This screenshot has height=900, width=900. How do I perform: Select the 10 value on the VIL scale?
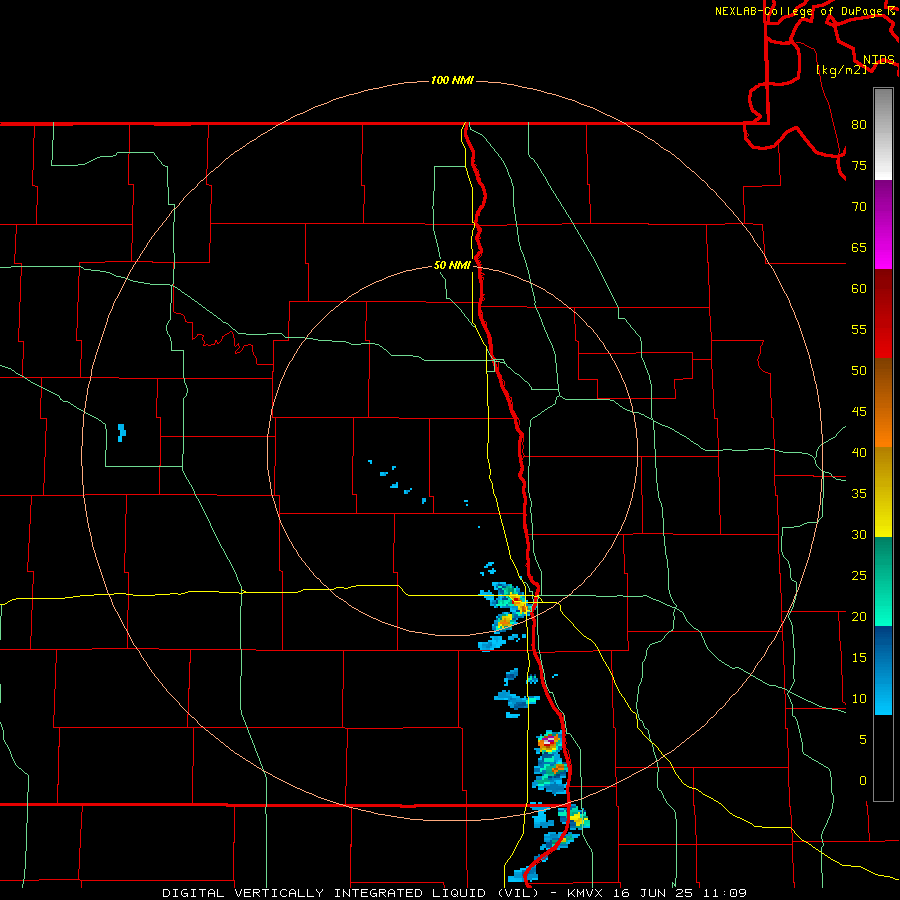(x=859, y=699)
